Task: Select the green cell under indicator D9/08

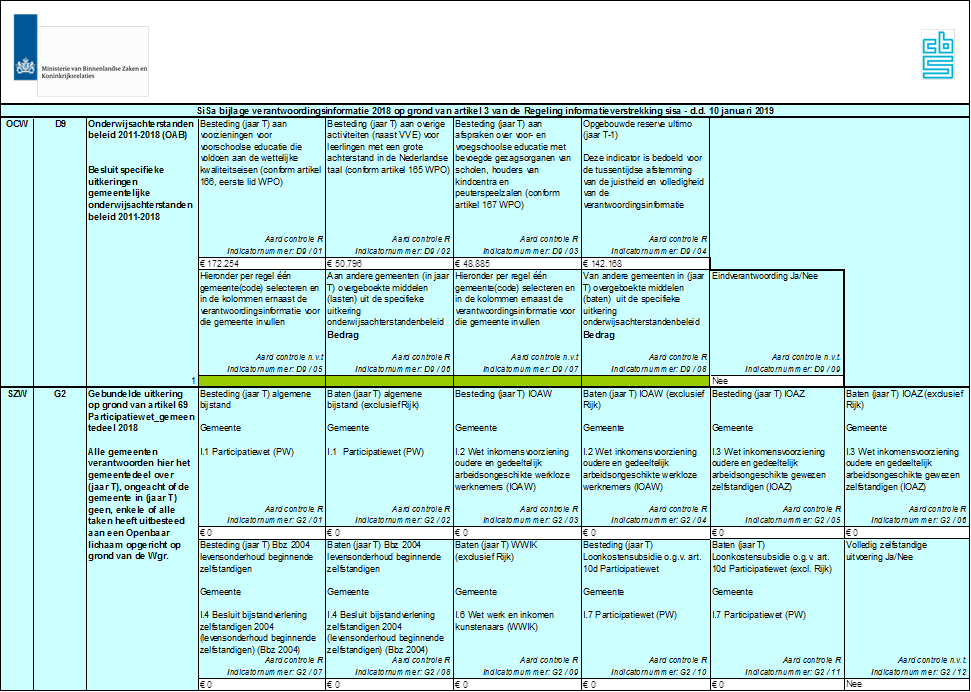Action: coord(644,381)
